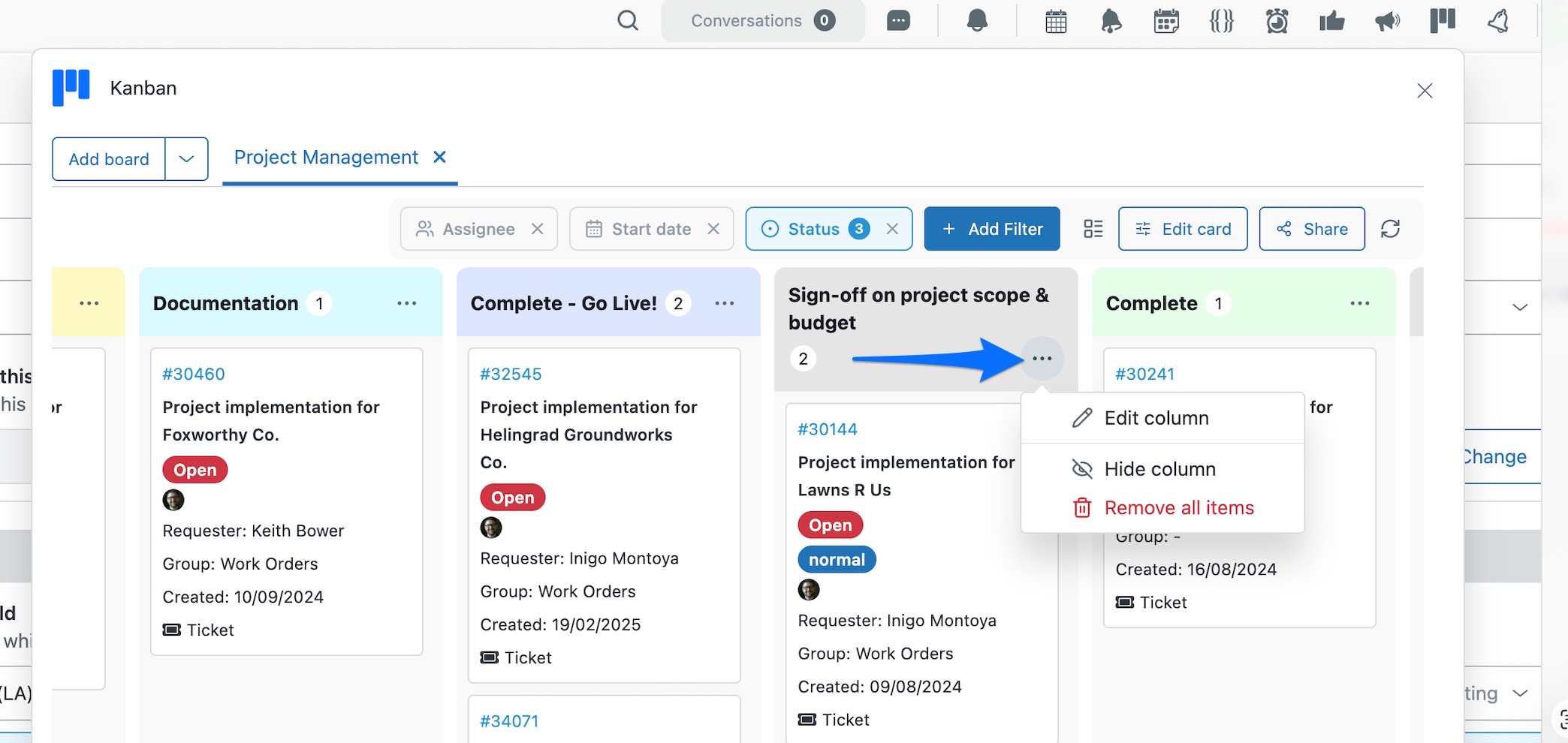Click the curly braces icon

[x=1221, y=21]
